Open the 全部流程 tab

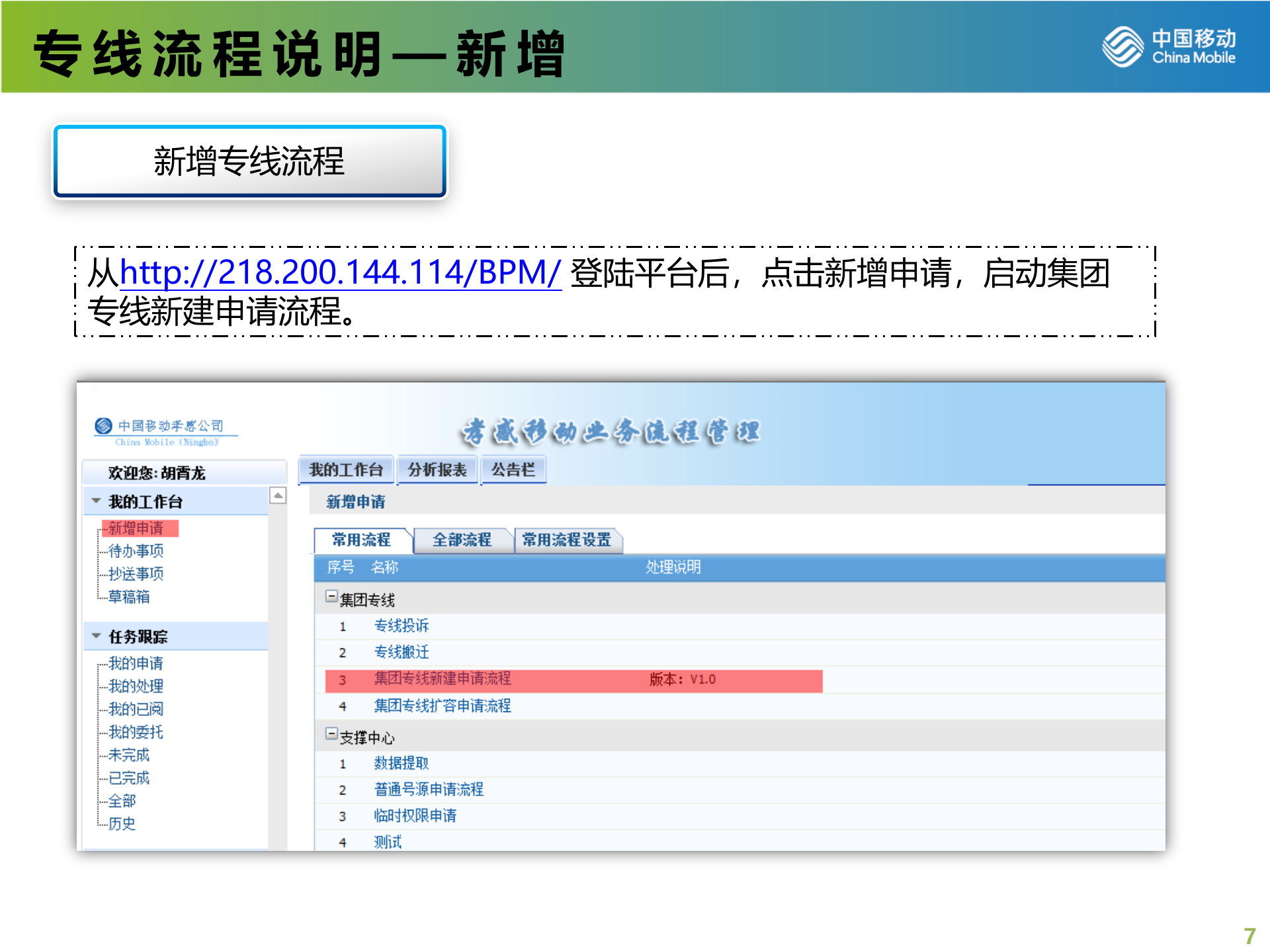coord(462,540)
